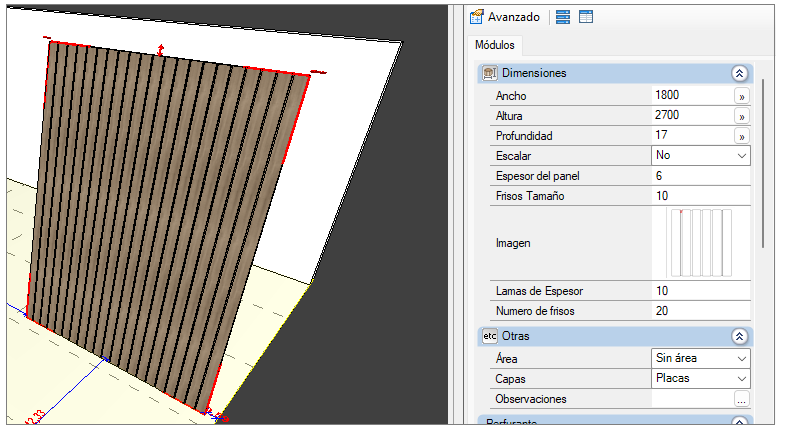Switch to the categorized list view icon

(563, 17)
